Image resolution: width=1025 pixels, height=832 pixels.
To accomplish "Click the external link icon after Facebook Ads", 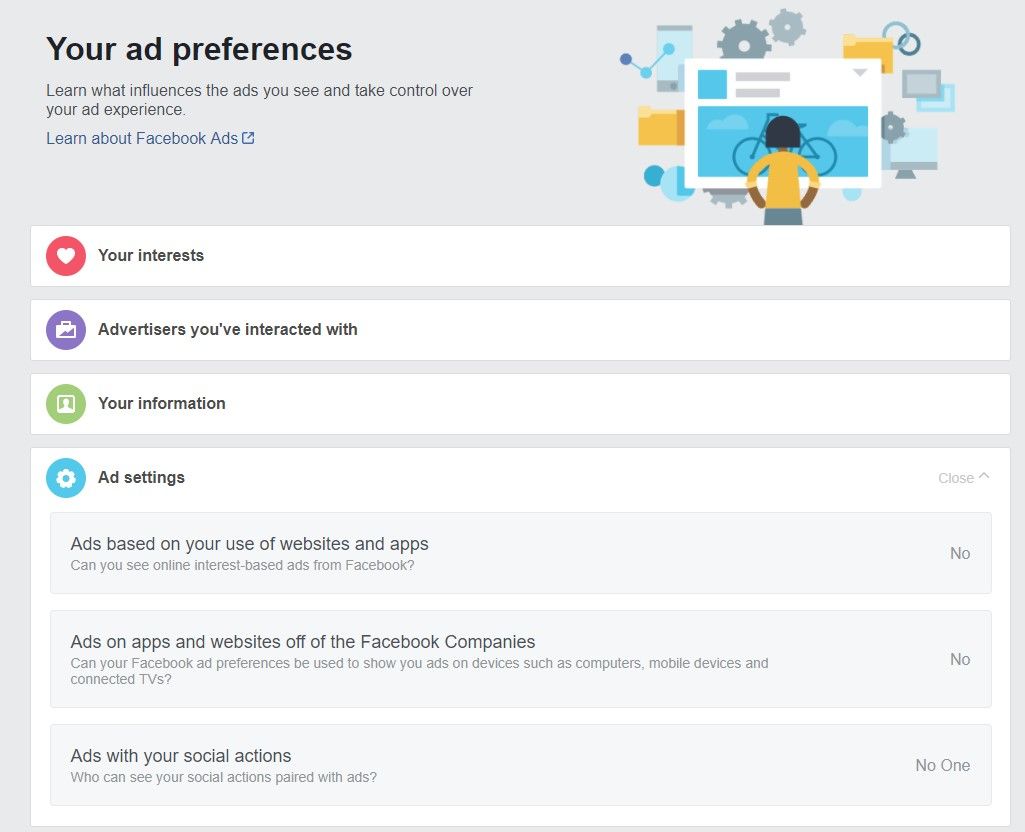I will 250,138.
